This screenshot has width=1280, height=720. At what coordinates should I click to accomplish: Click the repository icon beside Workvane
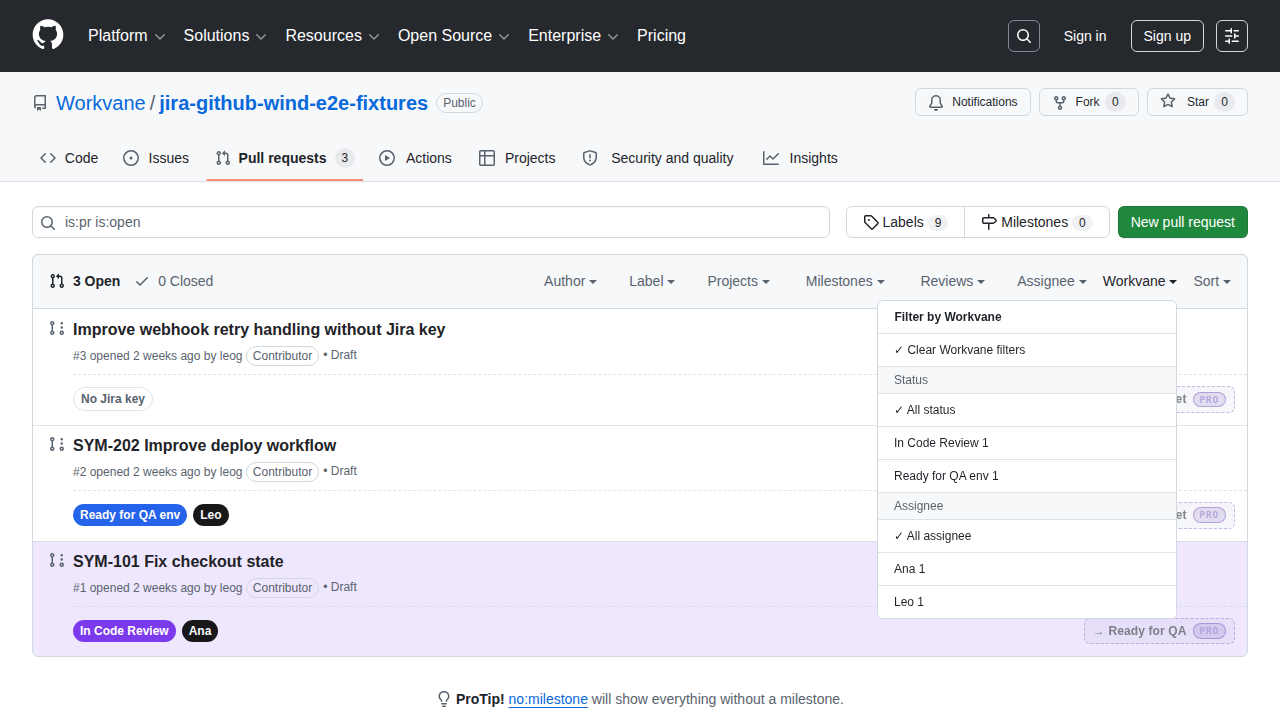(40, 103)
